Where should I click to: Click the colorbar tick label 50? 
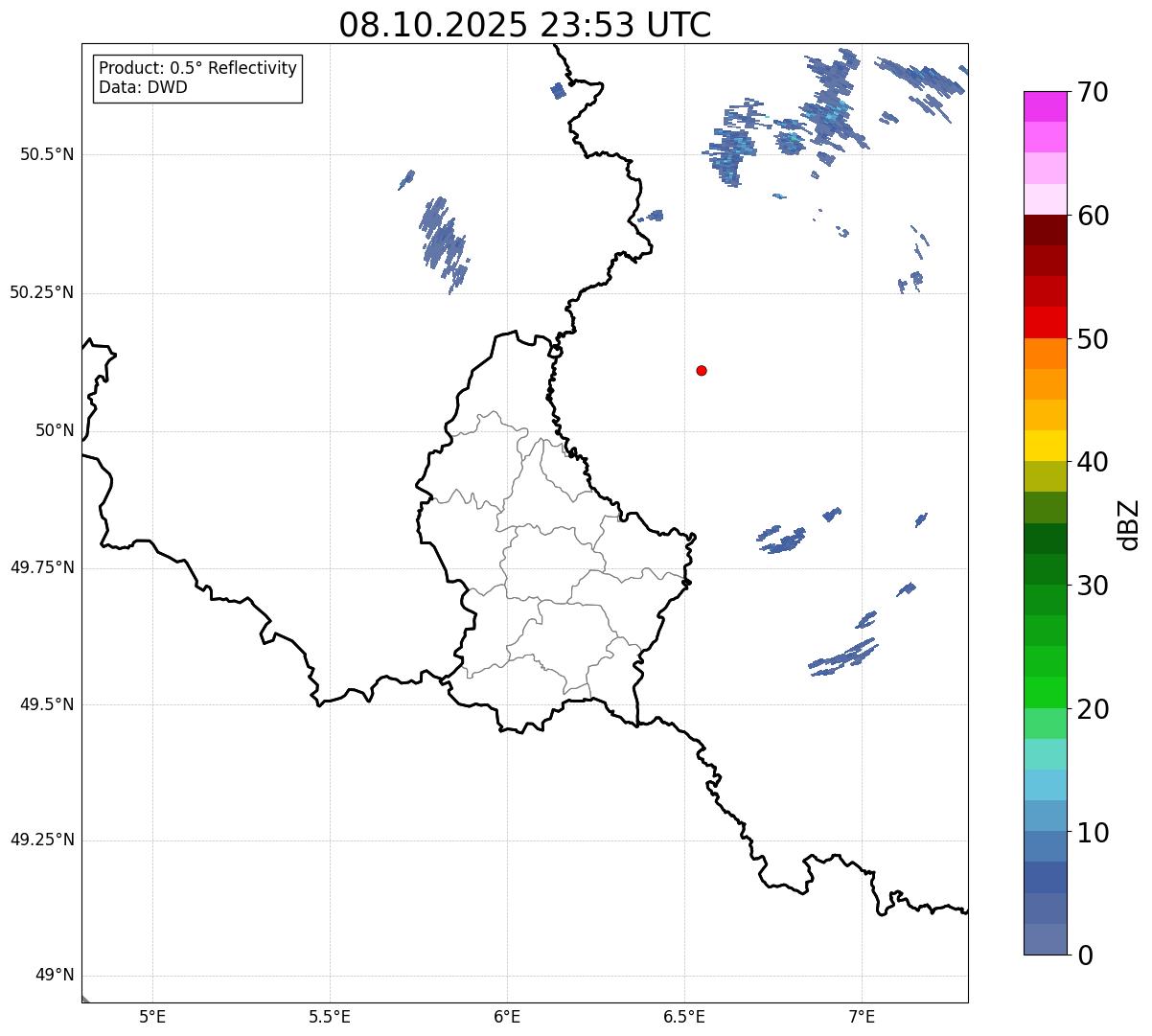tap(1093, 339)
